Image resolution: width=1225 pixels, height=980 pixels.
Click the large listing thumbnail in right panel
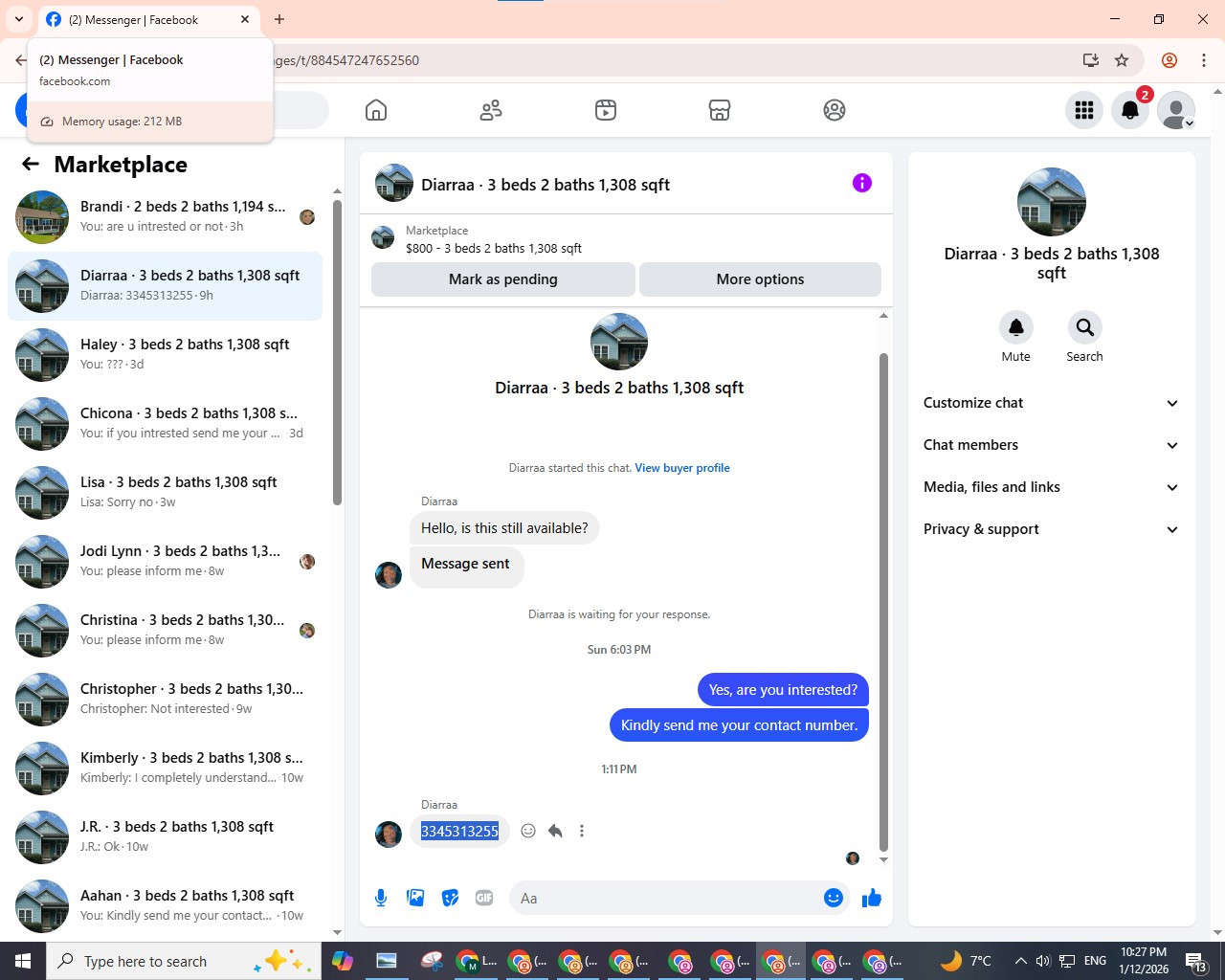pos(1051,202)
